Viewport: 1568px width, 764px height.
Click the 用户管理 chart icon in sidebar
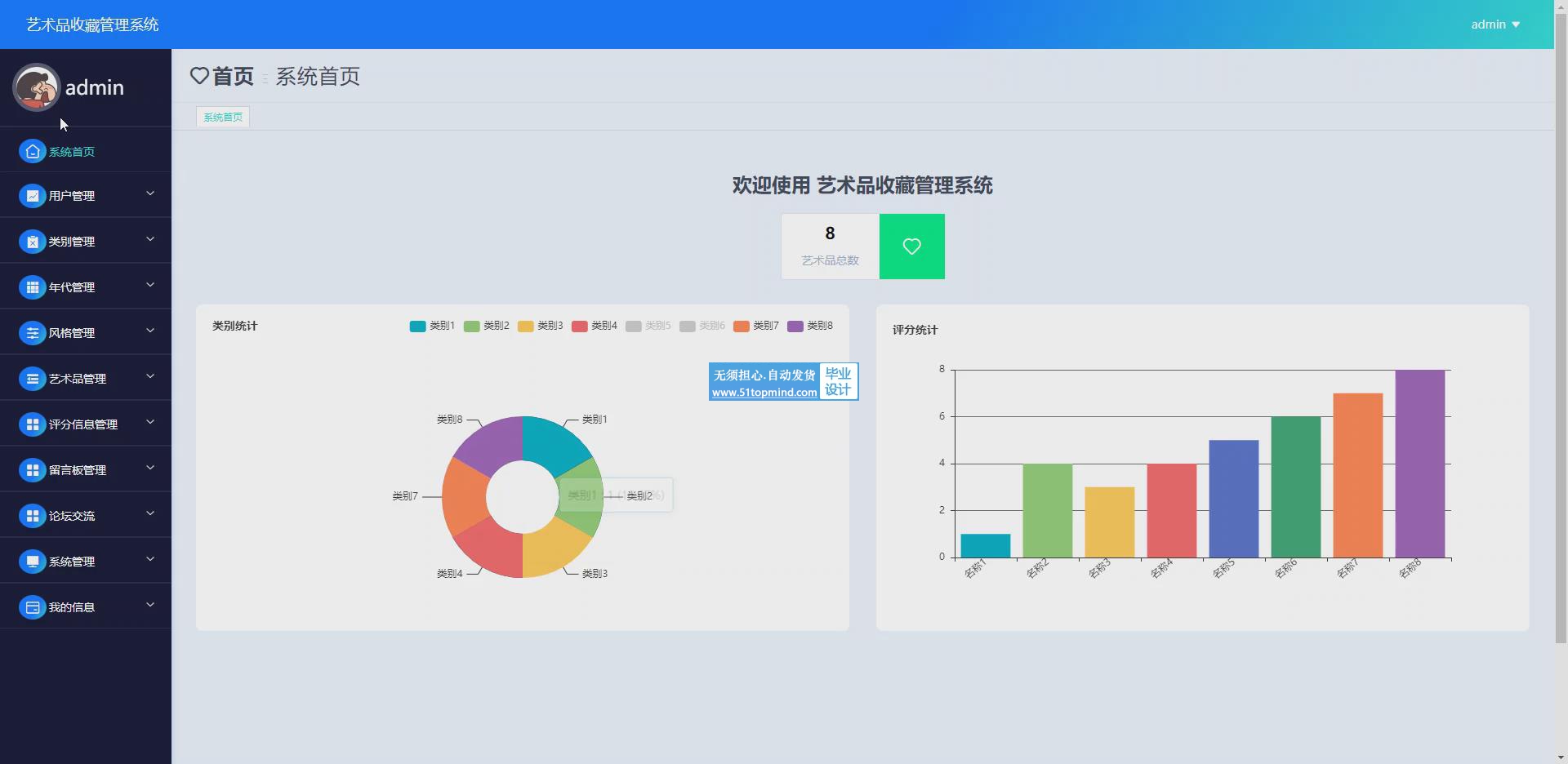(32, 196)
